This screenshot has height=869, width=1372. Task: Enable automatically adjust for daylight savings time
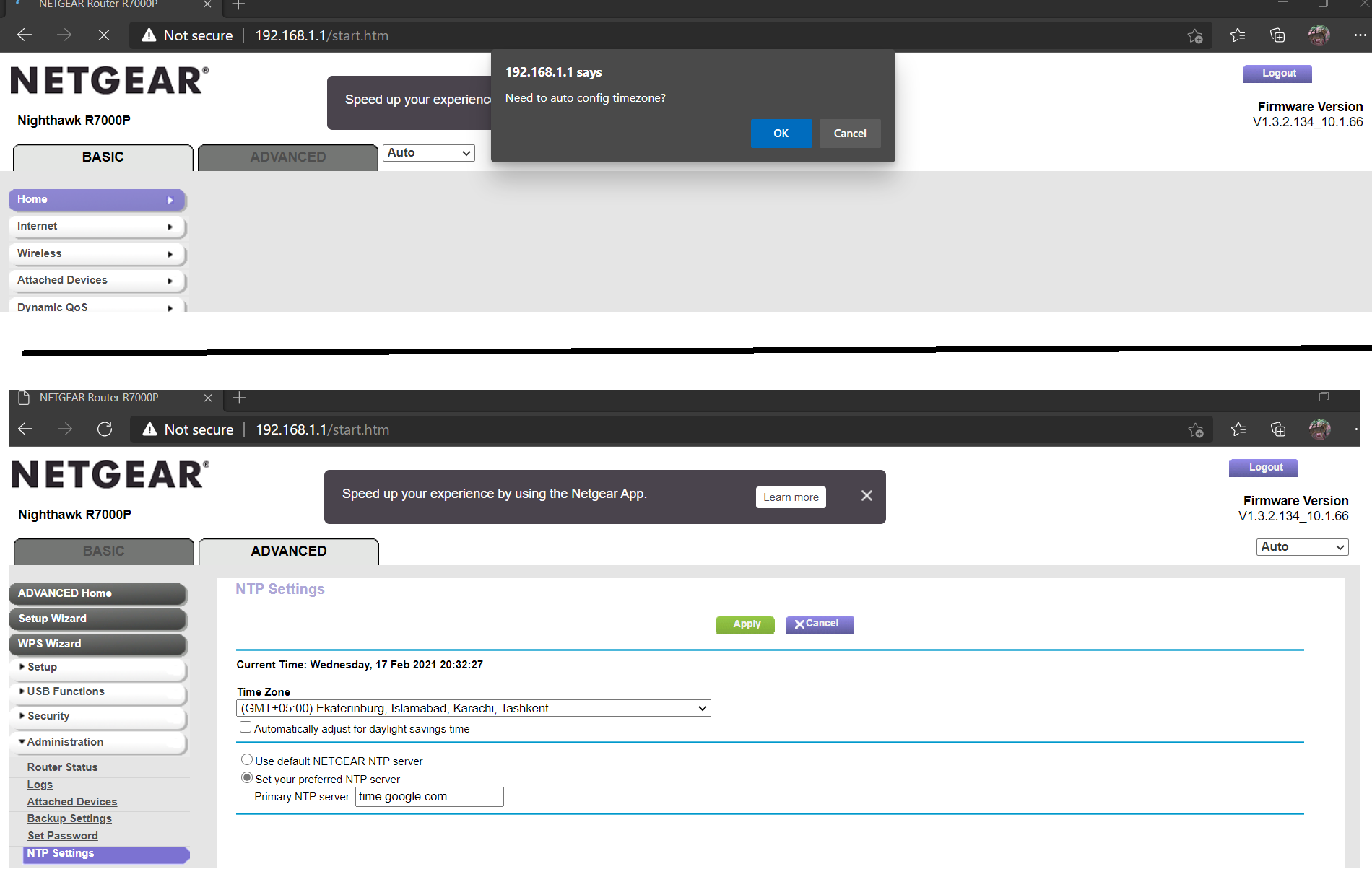pos(246,727)
